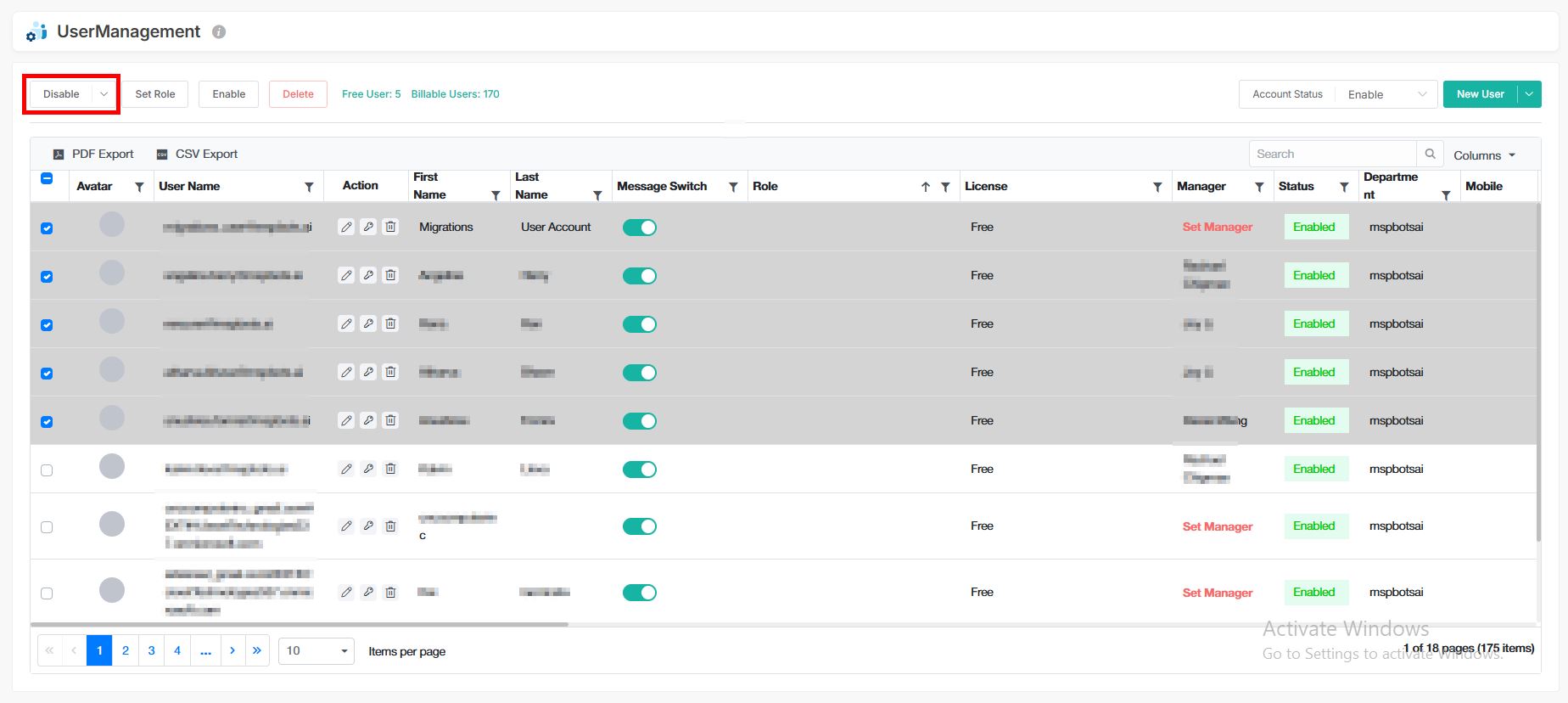
Task: Click the info icon beside UserManagement title
Action: click(x=219, y=32)
